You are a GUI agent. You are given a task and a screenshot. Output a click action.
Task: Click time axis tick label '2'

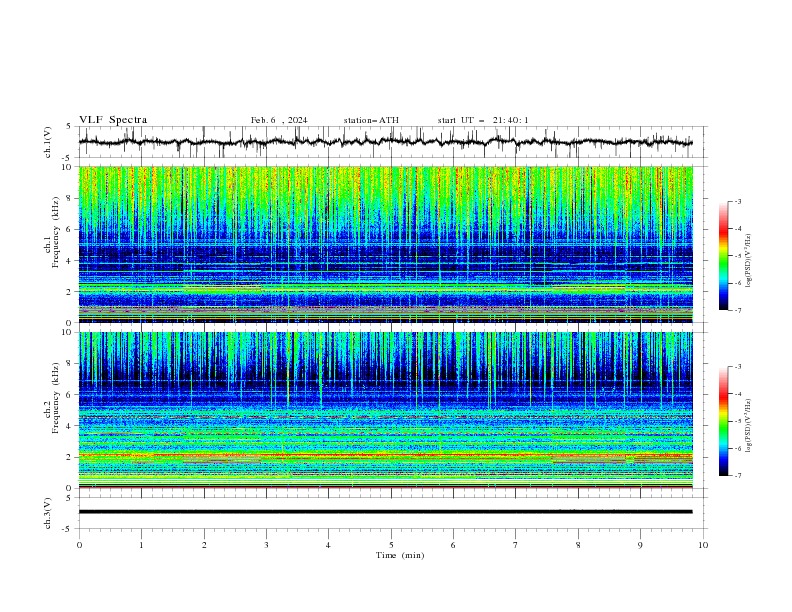click(204, 545)
